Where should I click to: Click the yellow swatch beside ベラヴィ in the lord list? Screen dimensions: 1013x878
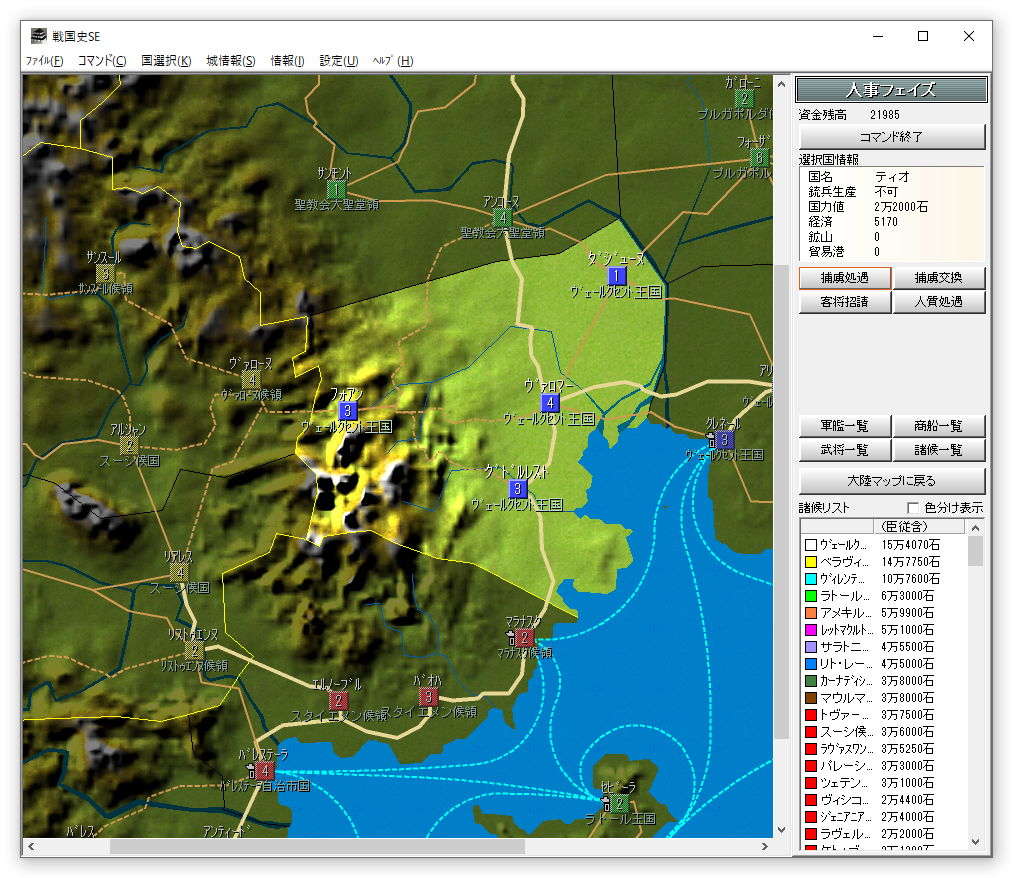[810, 563]
